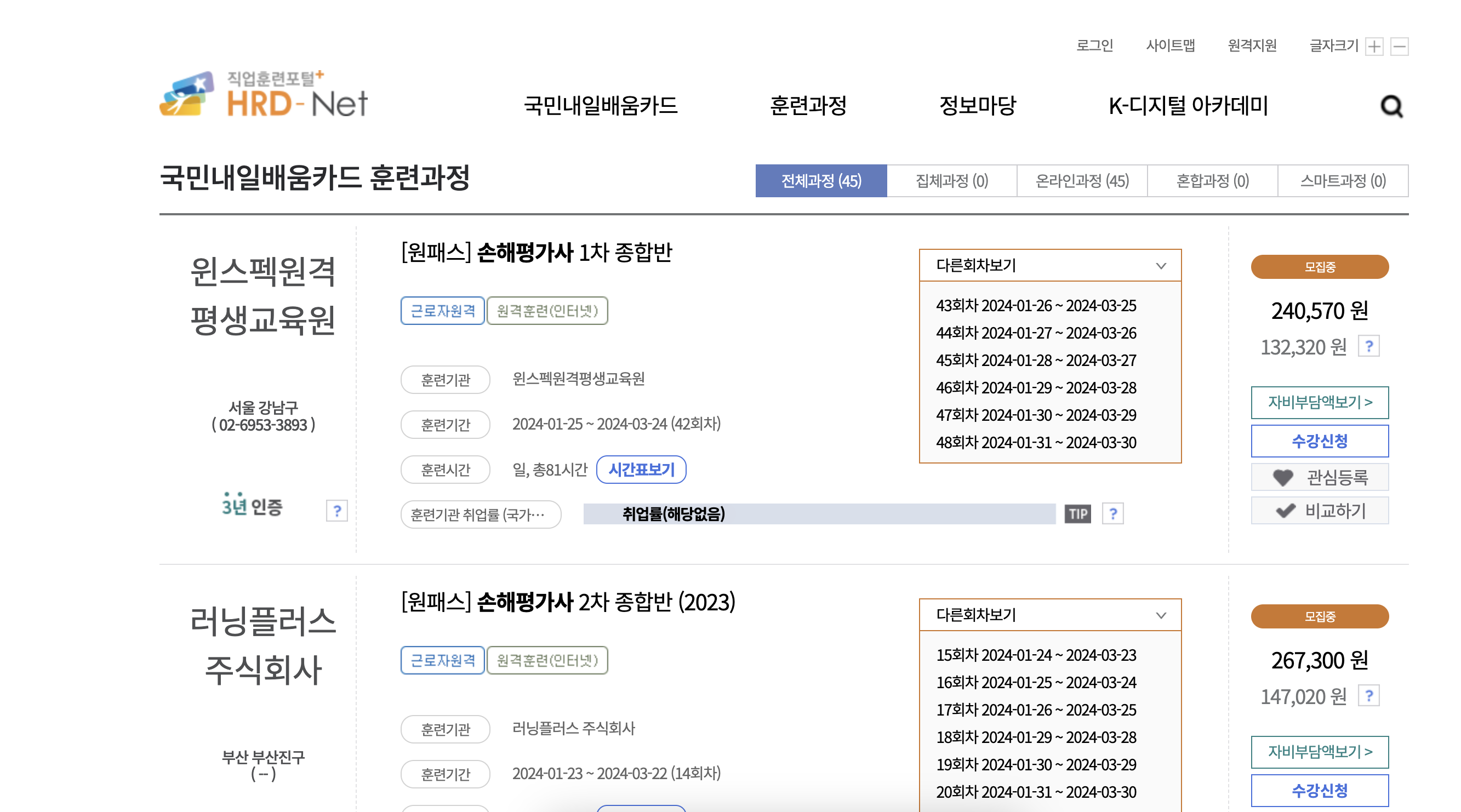Collapse the first course's 다른회차보기 dropdown
This screenshot has height=812, width=1461.
(x=1161, y=265)
